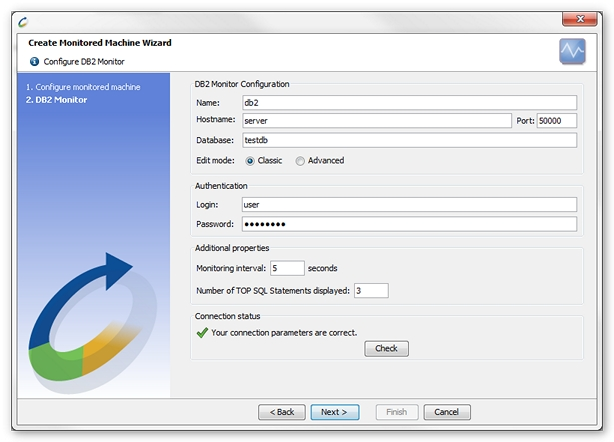Click the Check connection button
This screenshot has width=614, height=442.
tap(386, 348)
